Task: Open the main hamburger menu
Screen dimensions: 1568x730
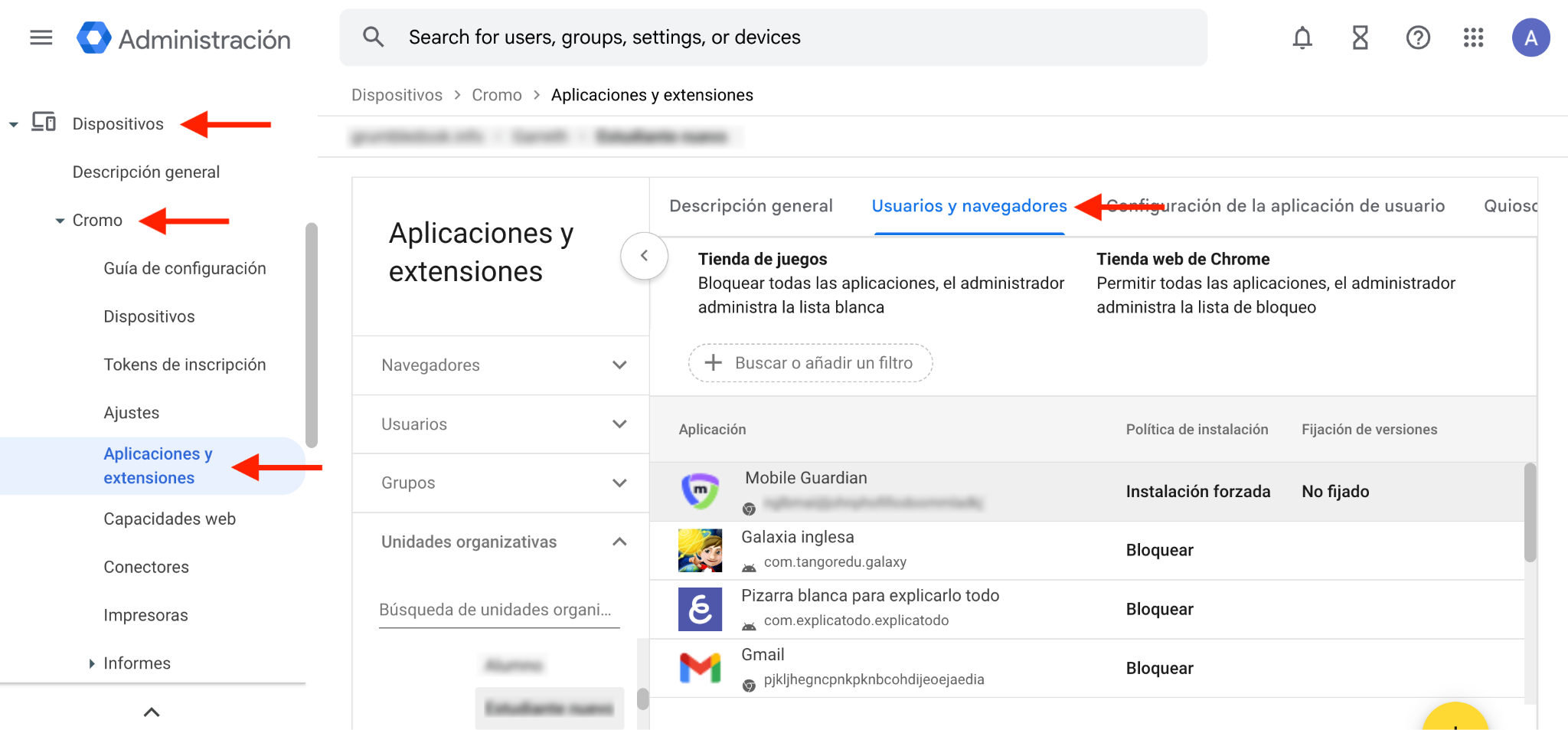Action: click(x=41, y=38)
